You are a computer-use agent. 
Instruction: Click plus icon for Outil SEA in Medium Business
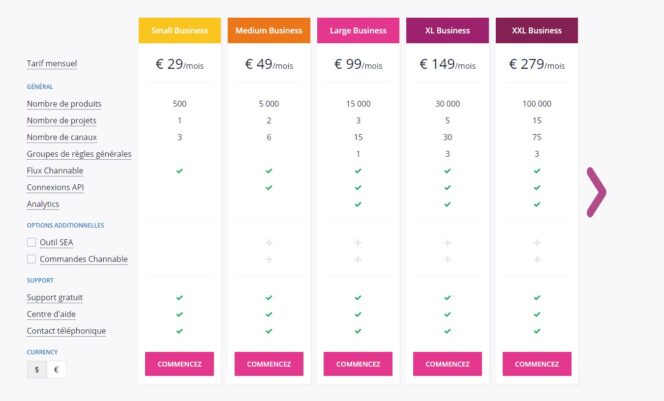click(x=269, y=243)
